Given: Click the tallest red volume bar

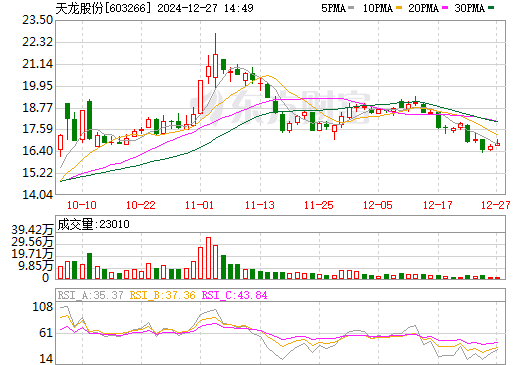Looking at the screenshot, I should pyautogui.click(x=209, y=258).
